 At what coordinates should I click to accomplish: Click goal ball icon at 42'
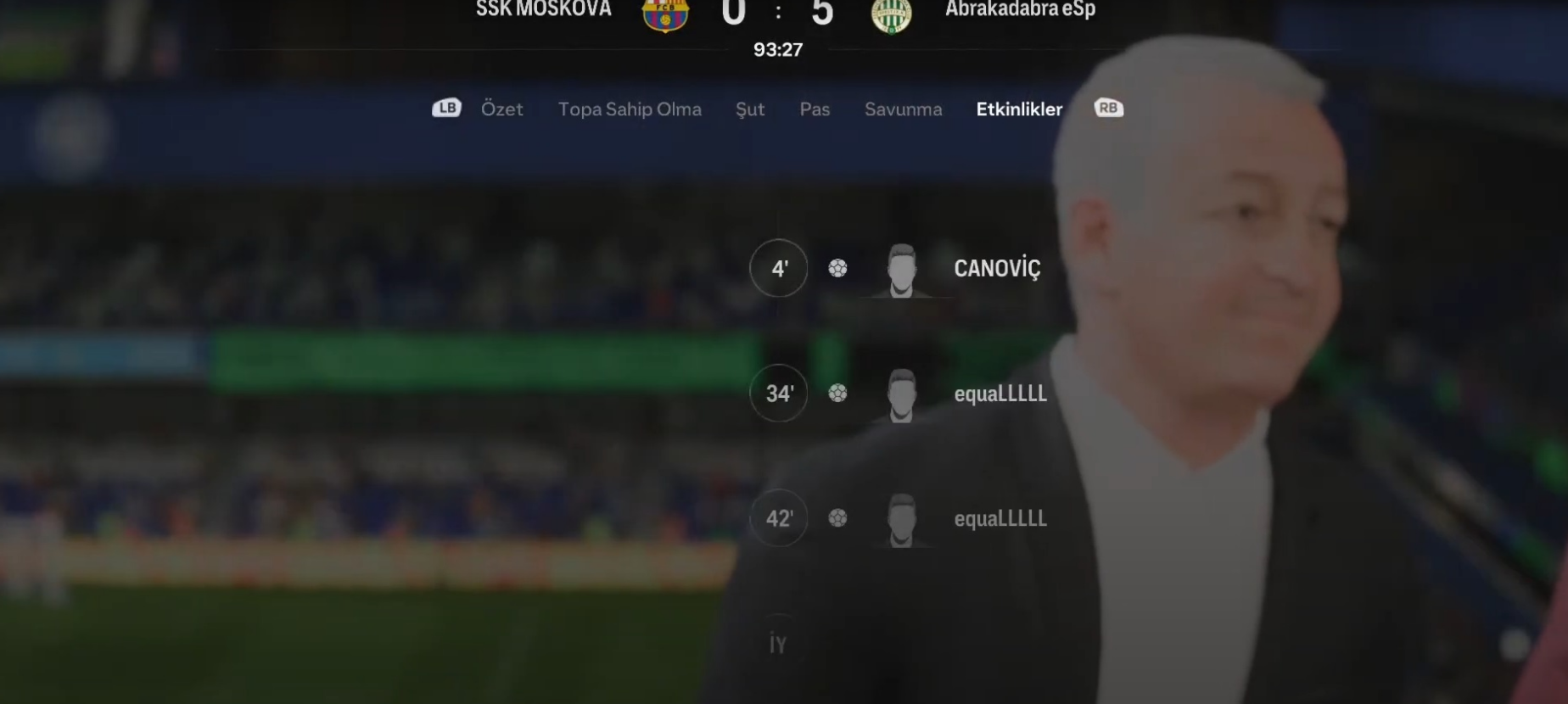coord(837,518)
